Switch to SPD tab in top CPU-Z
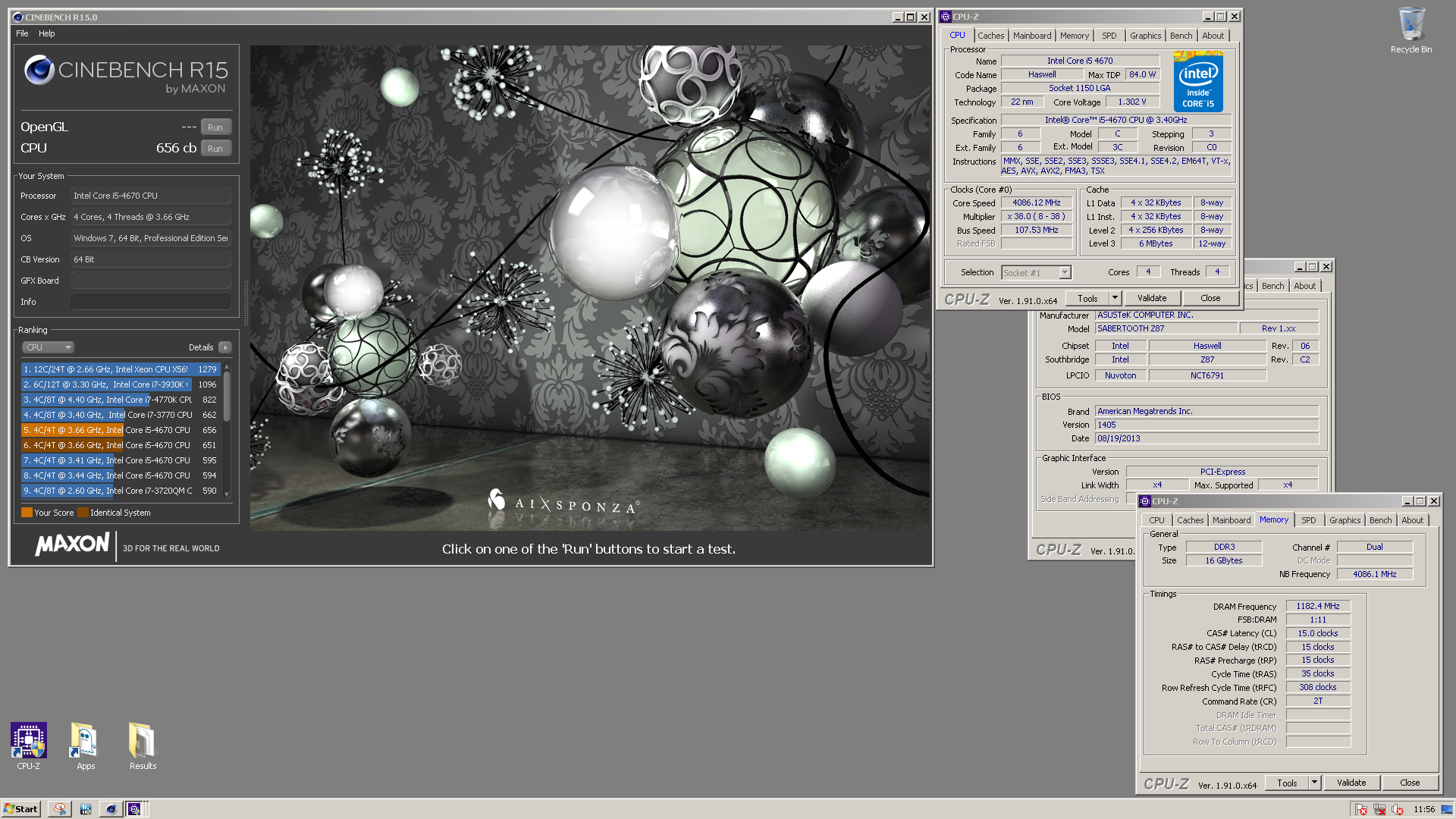Screen dimensions: 1456x819 pos(1109,36)
